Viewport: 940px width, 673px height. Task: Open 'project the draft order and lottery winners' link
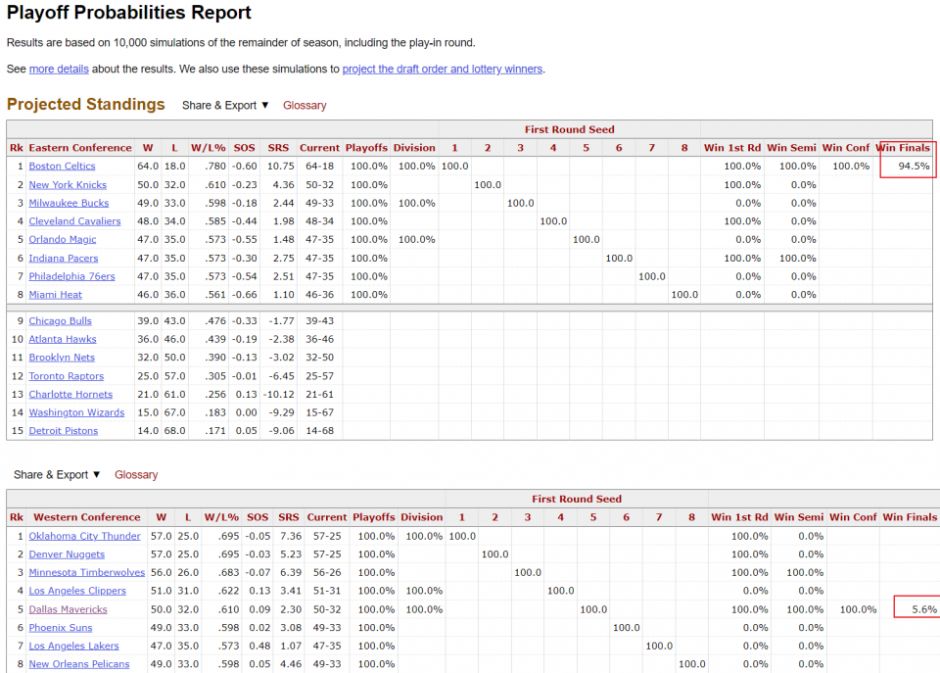(442, 69)
